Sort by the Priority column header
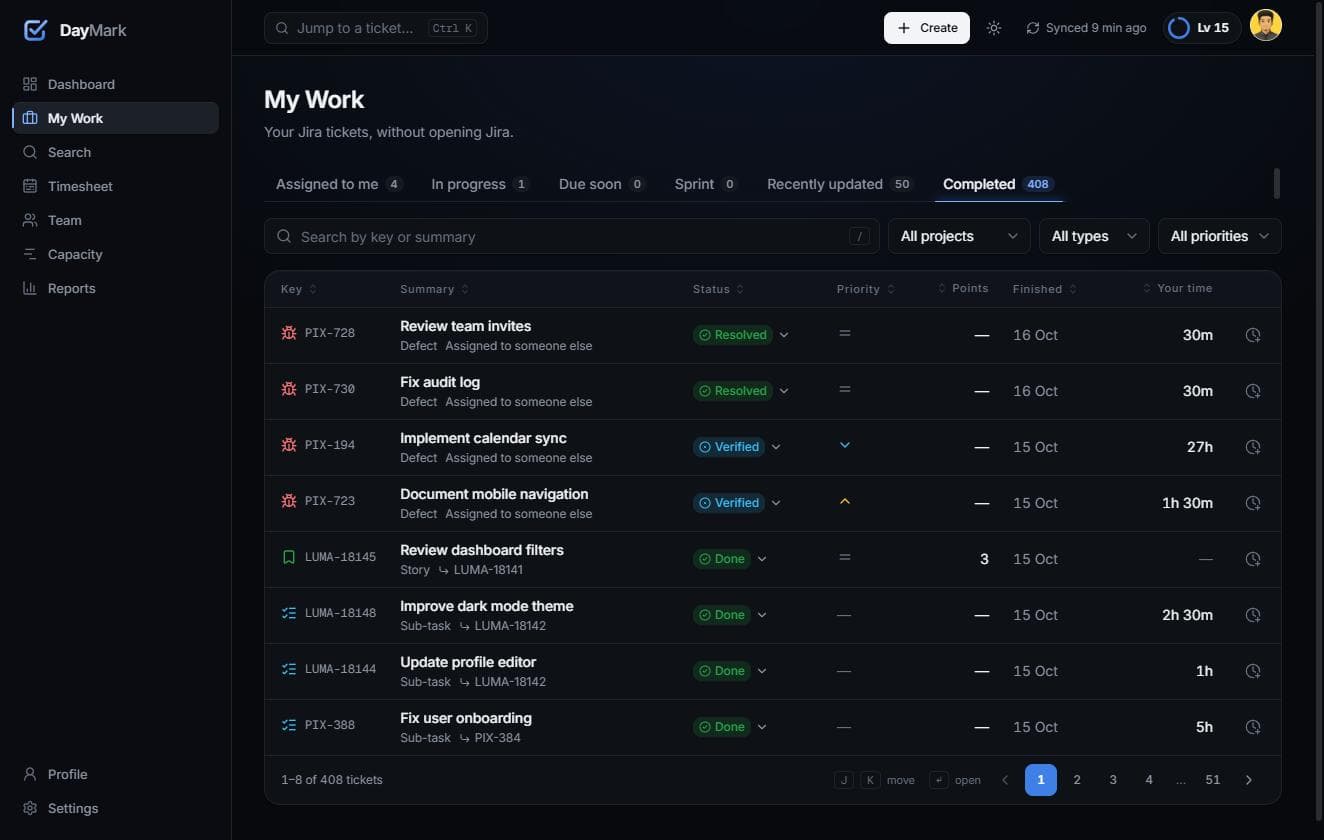This screenshot has width=1324, height=840. point(866,289)
